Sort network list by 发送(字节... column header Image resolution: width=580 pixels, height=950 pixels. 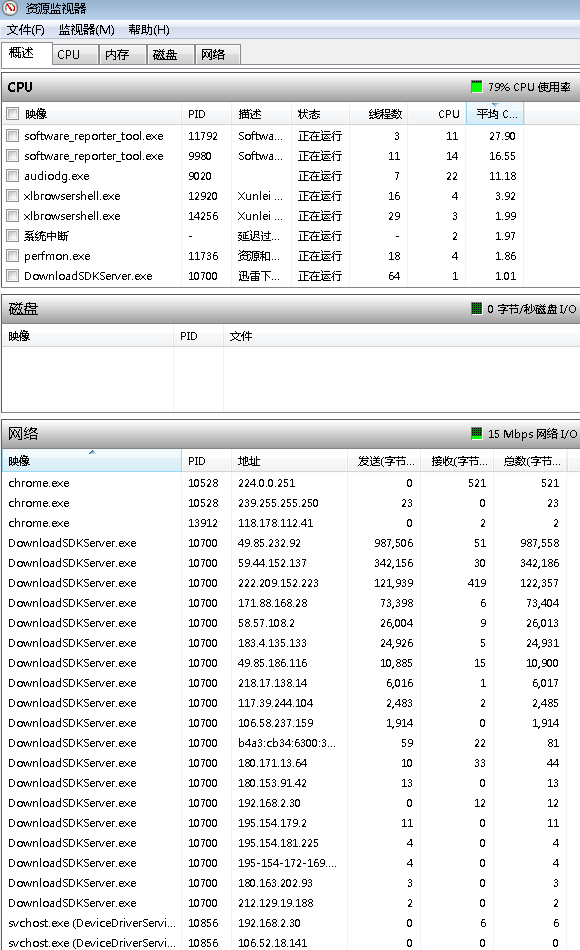point(384,460)
